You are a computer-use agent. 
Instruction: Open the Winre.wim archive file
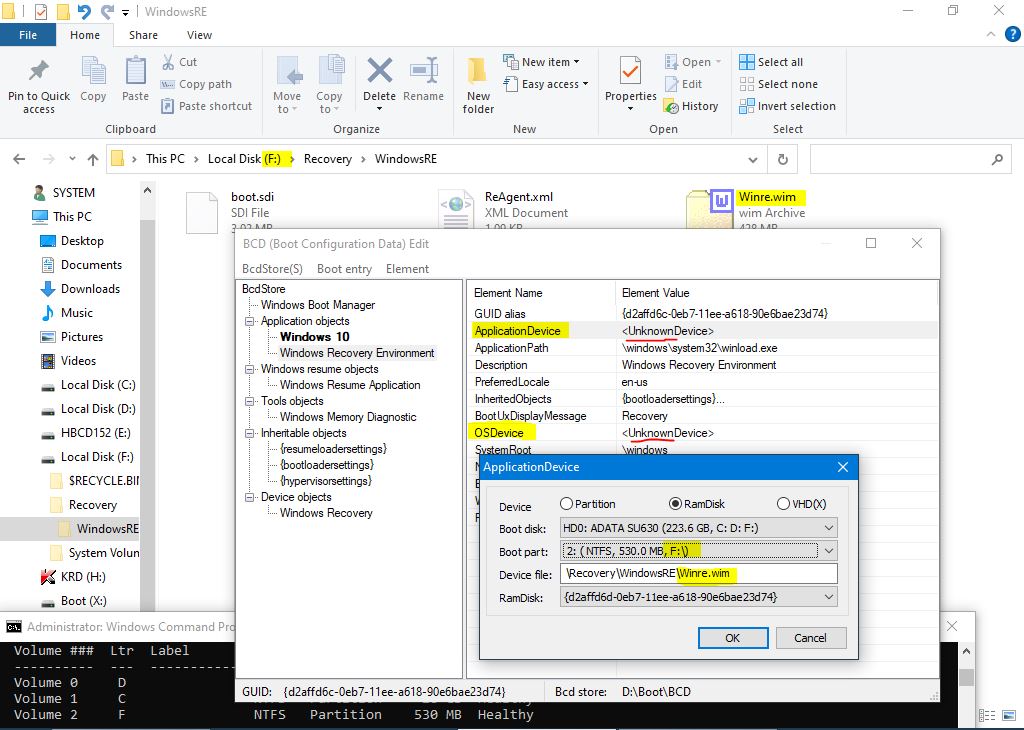(721, 205)
